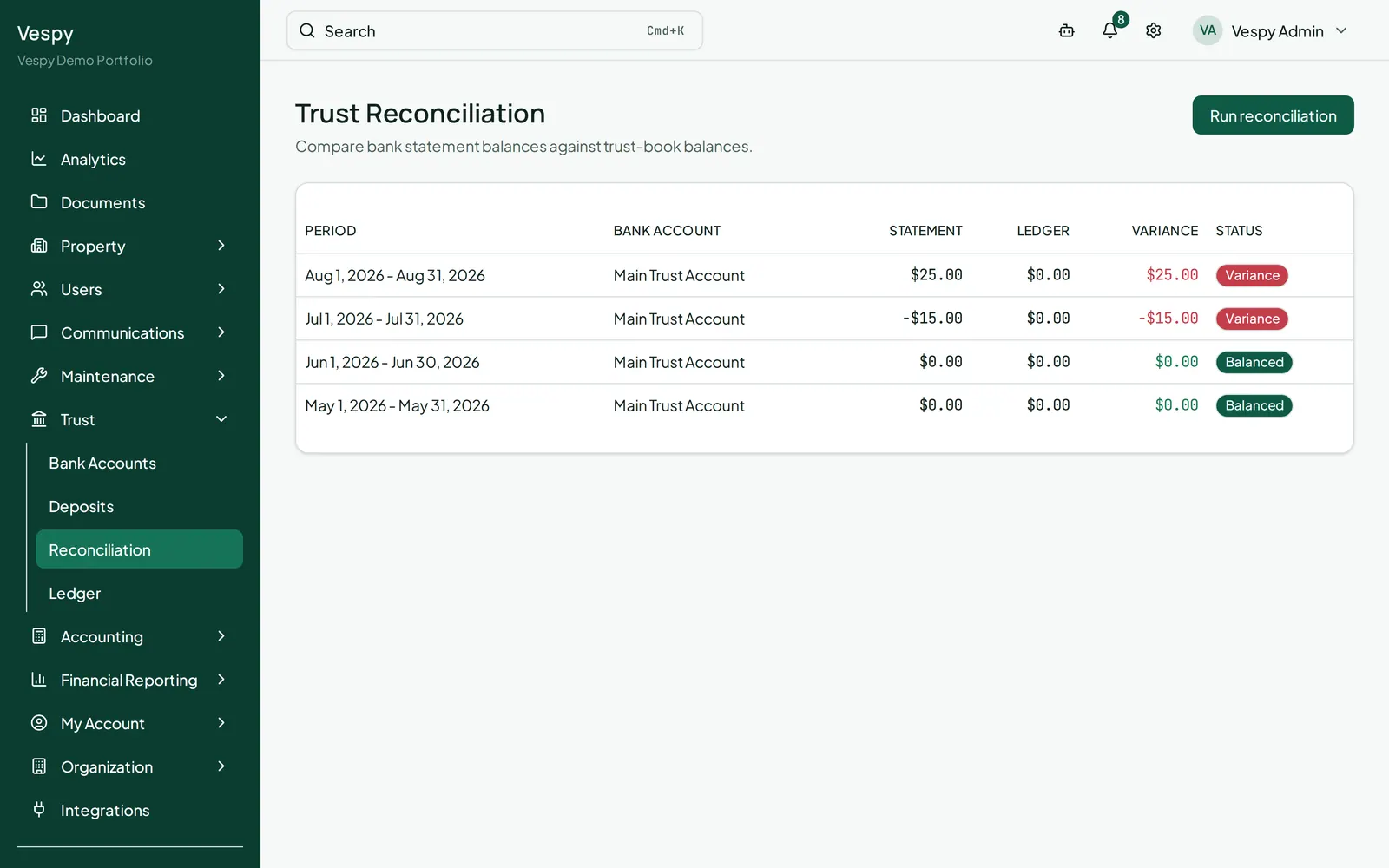Open the Vespy Admin dropdown arrow
The height and width of the screenshot is (868, 1389).
1341,31
